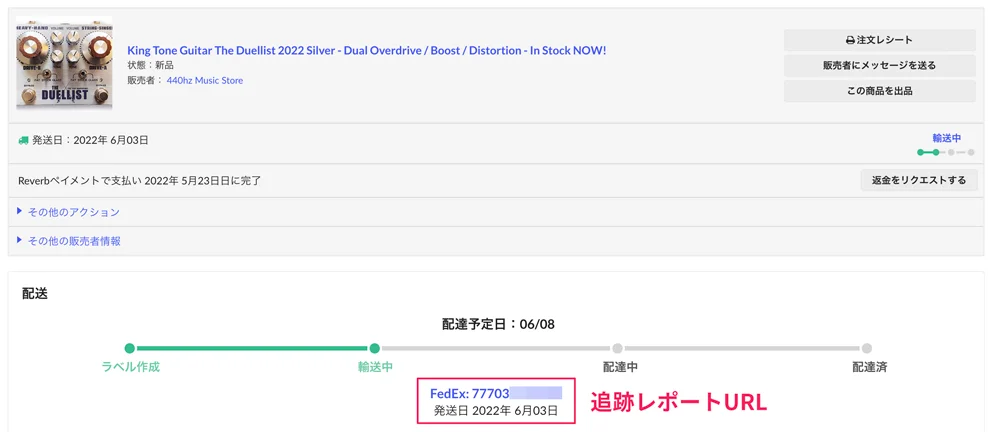Click 販売者にメッセージを送る button
This screenshot has height=432, width=1000.
coord(879,65)
